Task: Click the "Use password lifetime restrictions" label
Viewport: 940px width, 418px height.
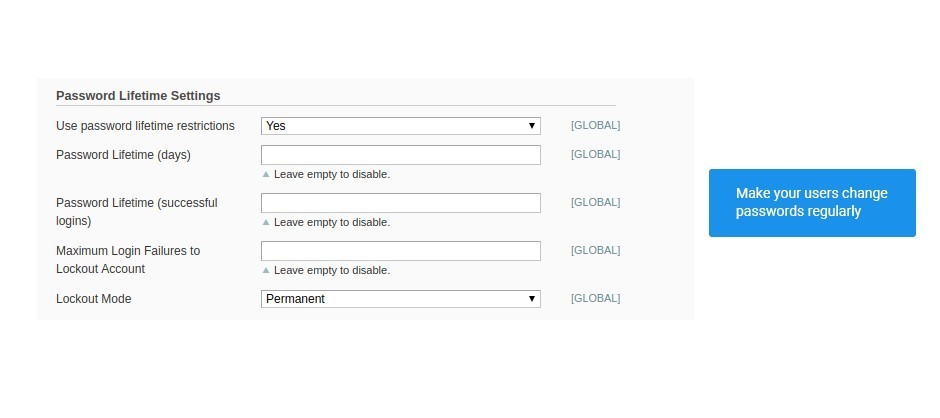Action: pos(145,126)
